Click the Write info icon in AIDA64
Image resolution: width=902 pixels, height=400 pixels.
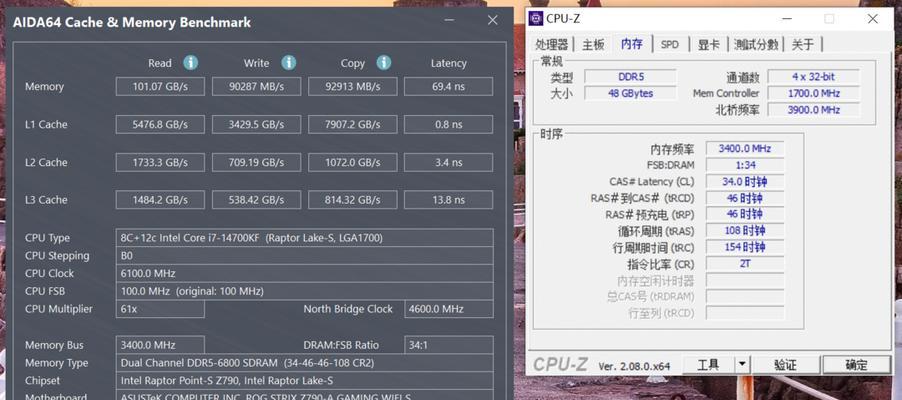(289, 63)
